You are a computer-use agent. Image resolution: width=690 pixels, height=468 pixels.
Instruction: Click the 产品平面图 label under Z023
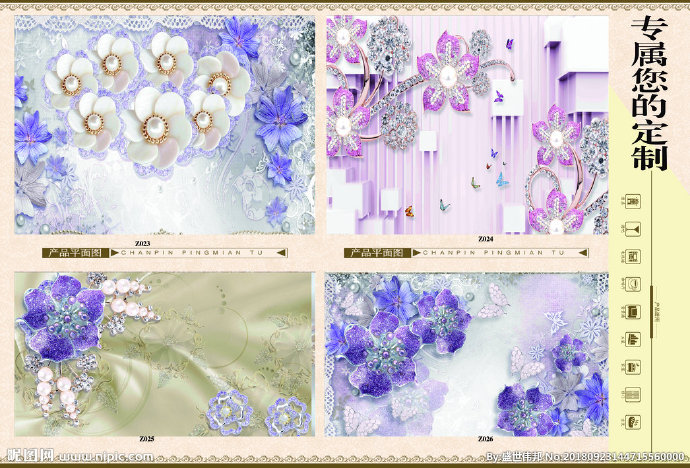click(x=75, y=253)
